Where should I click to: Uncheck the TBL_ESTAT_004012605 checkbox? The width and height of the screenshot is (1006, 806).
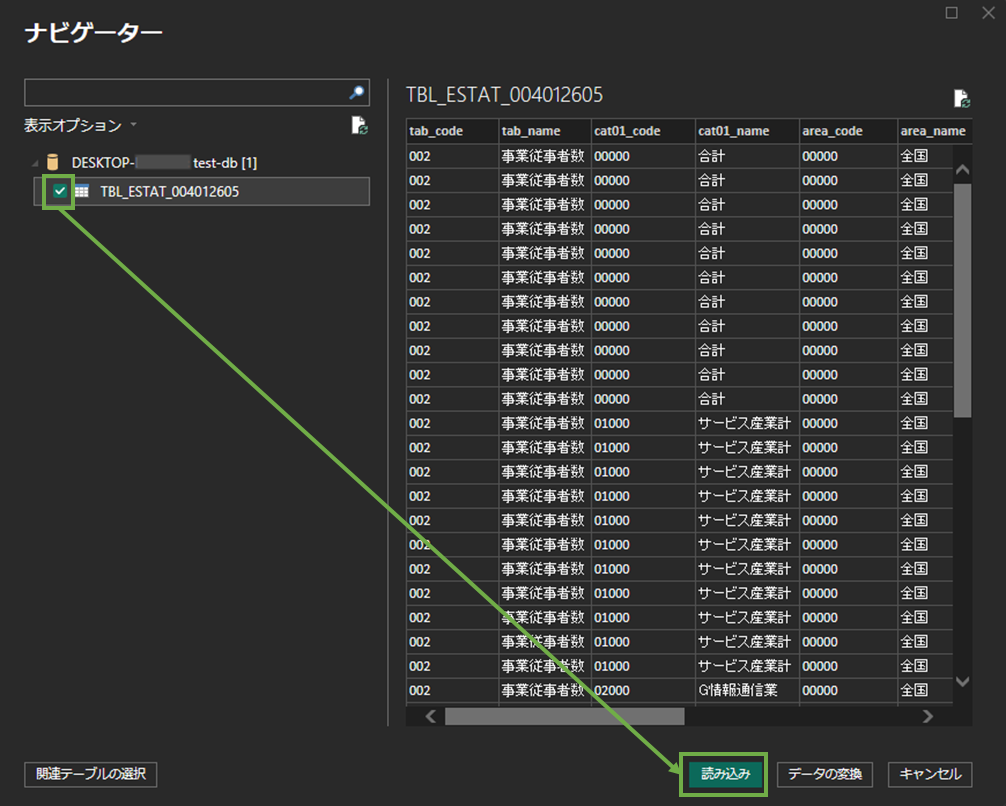coord(60,191)
